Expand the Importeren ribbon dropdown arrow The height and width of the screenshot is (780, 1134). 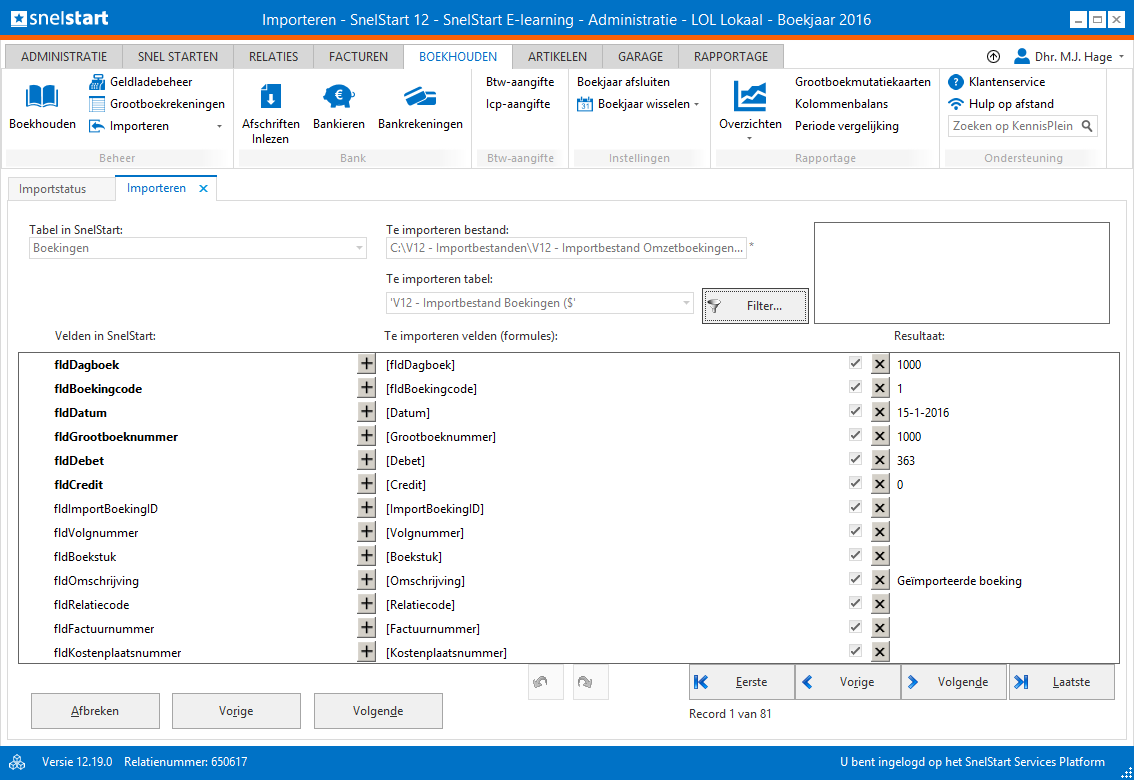point(219,127)
